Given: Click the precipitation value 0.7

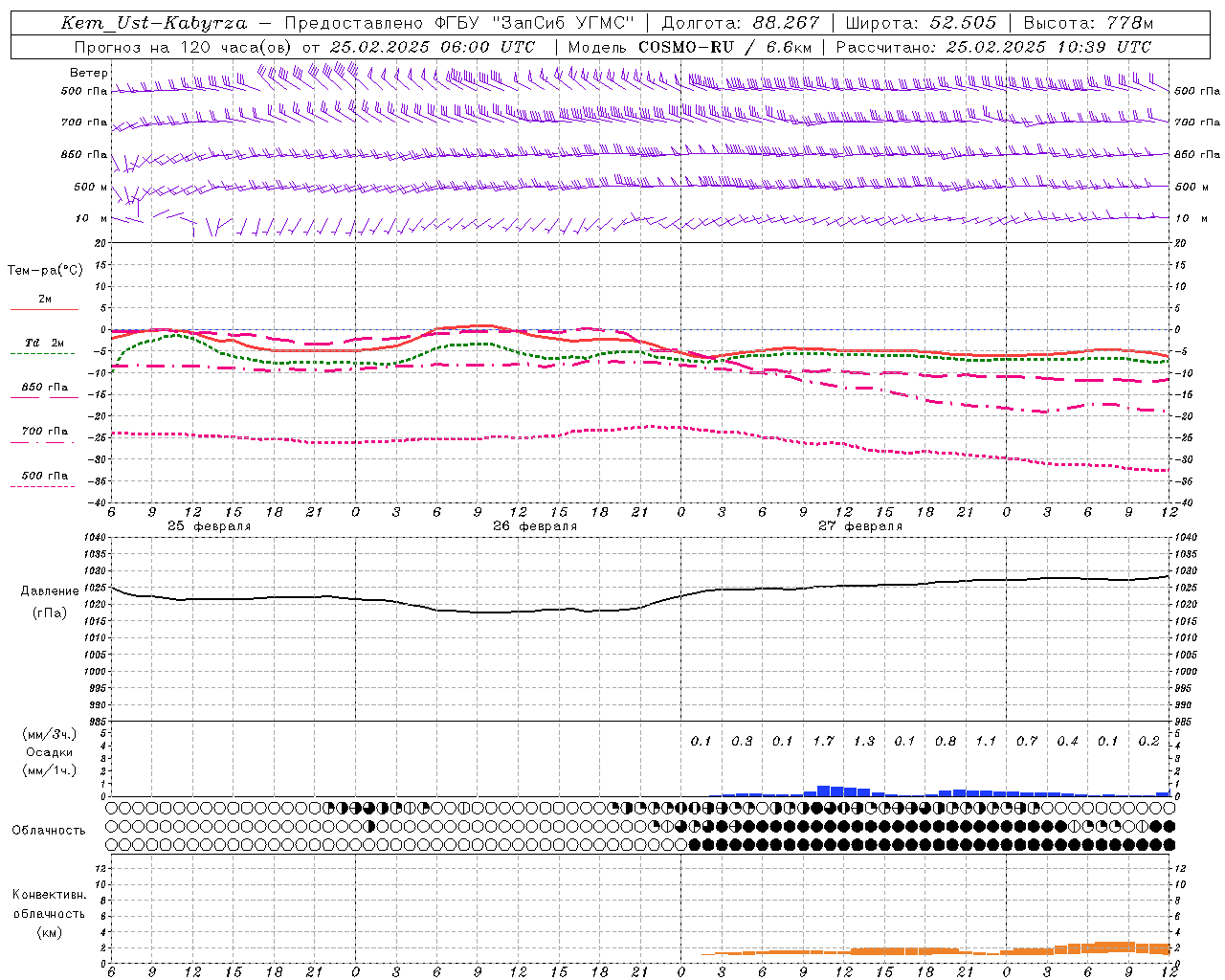Looking at the screenshot, I should [1027, 742].
